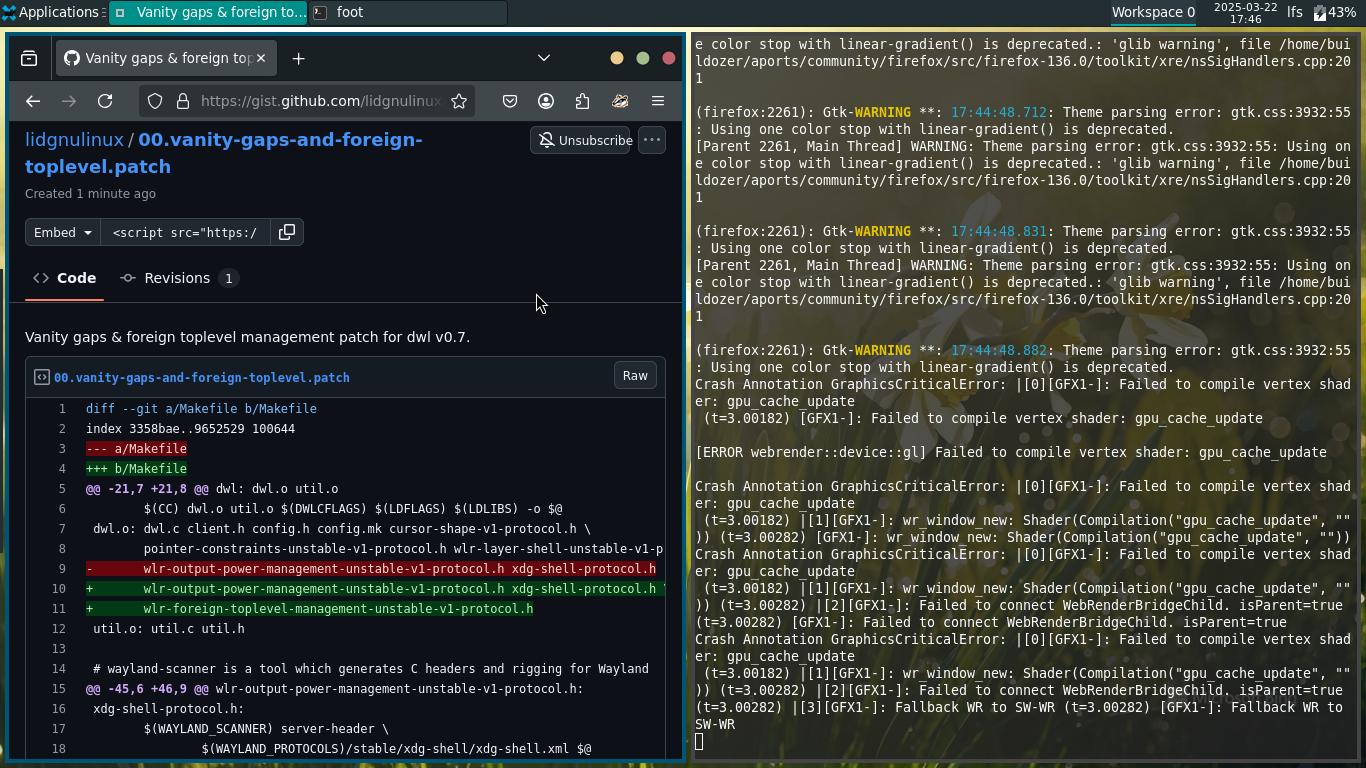Screen dimensions: 1366x768
Task: Click 'index 3358bae..9652529 100644' line
Action: [190, 429]
